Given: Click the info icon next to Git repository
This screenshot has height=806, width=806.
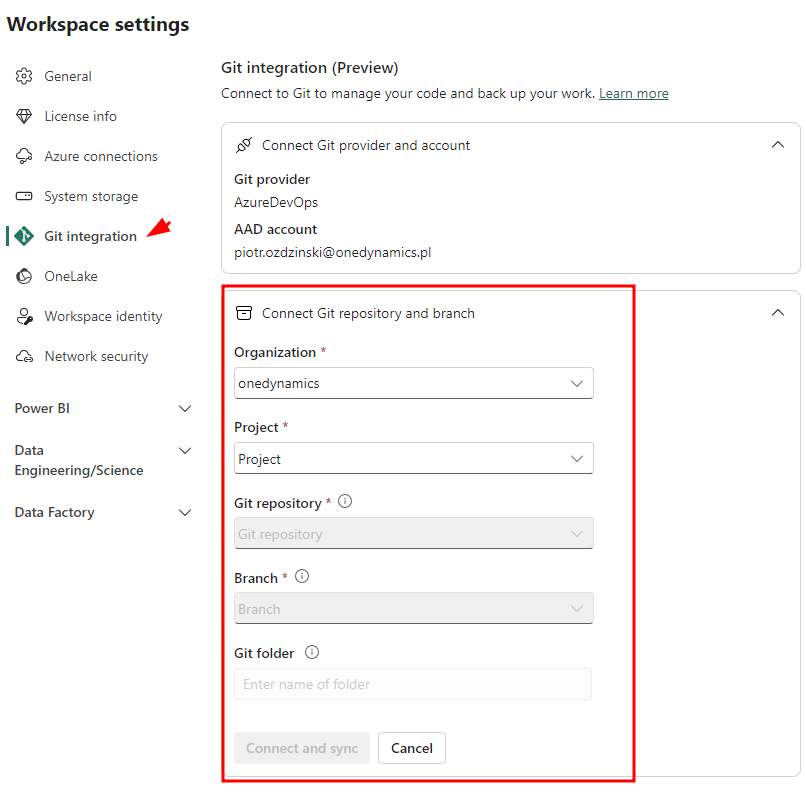Looking at the screenshot, I should [345, 502].
